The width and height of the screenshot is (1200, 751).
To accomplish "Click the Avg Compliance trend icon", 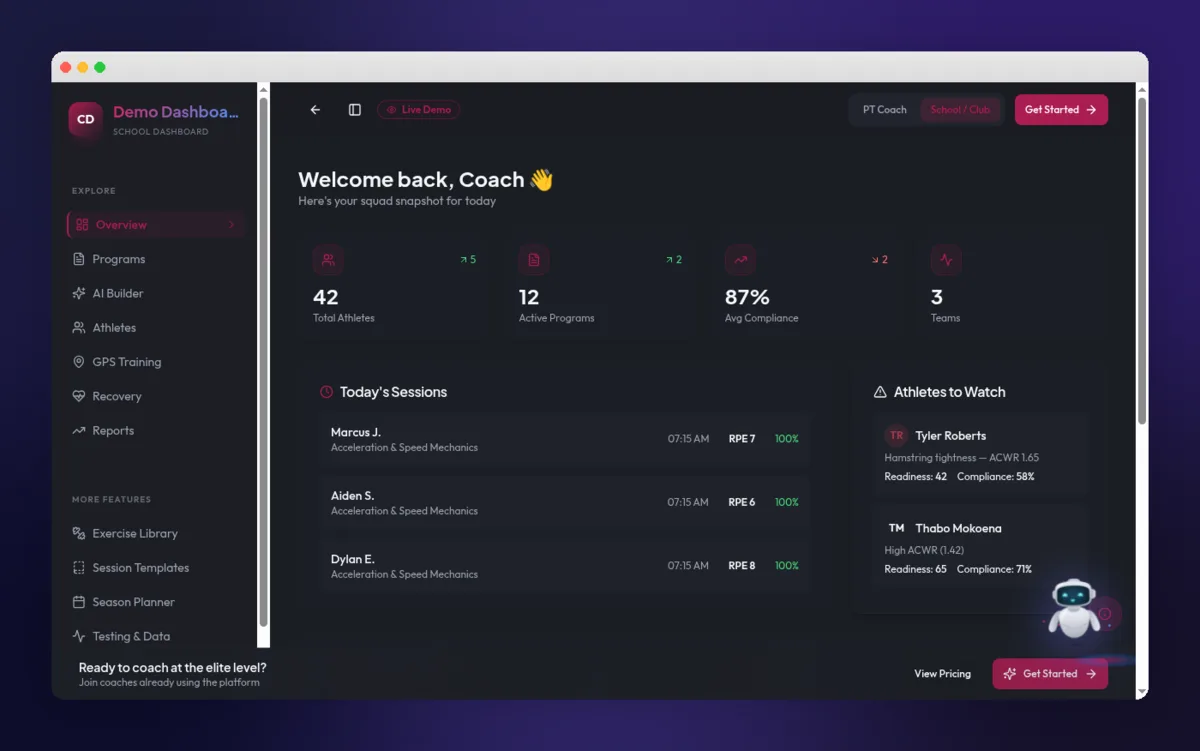I will [x=740, y=260].
